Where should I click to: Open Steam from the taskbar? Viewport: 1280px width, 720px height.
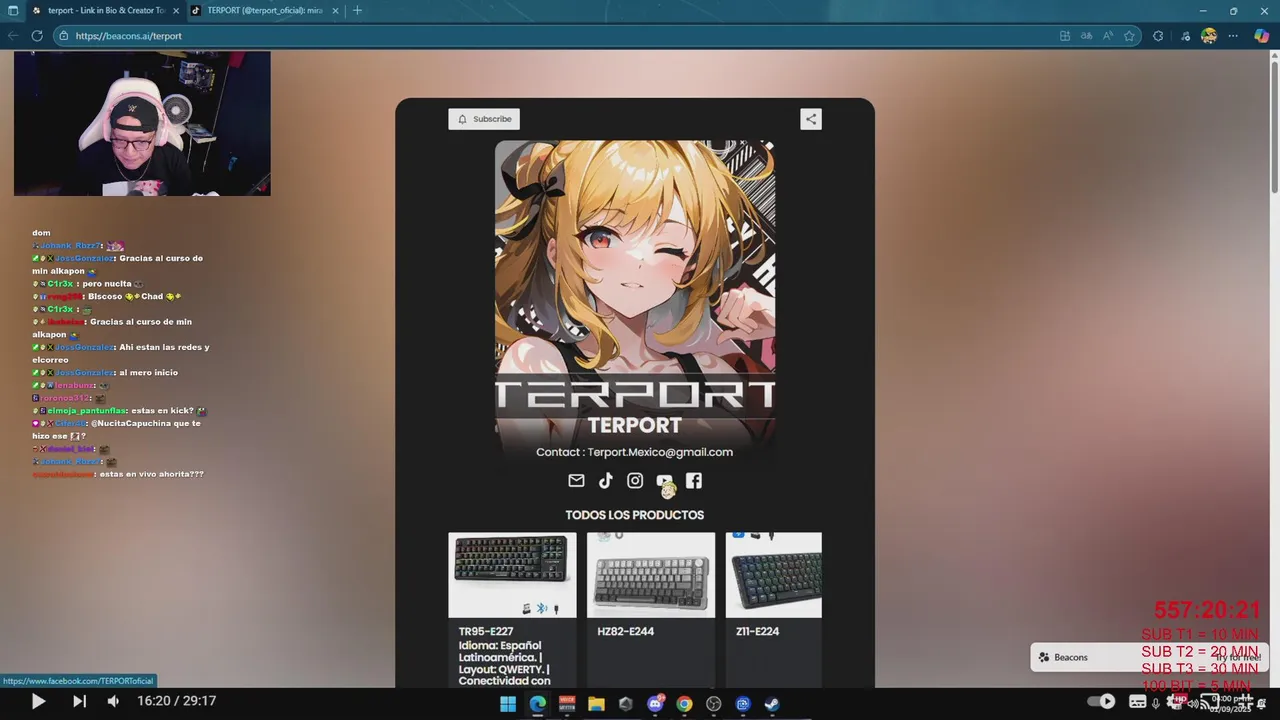tap(772, 703)
